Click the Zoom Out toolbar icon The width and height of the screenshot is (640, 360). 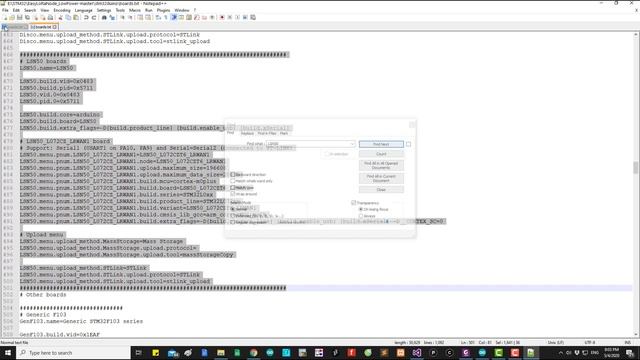pyautogui.click(x=130, y=18)
